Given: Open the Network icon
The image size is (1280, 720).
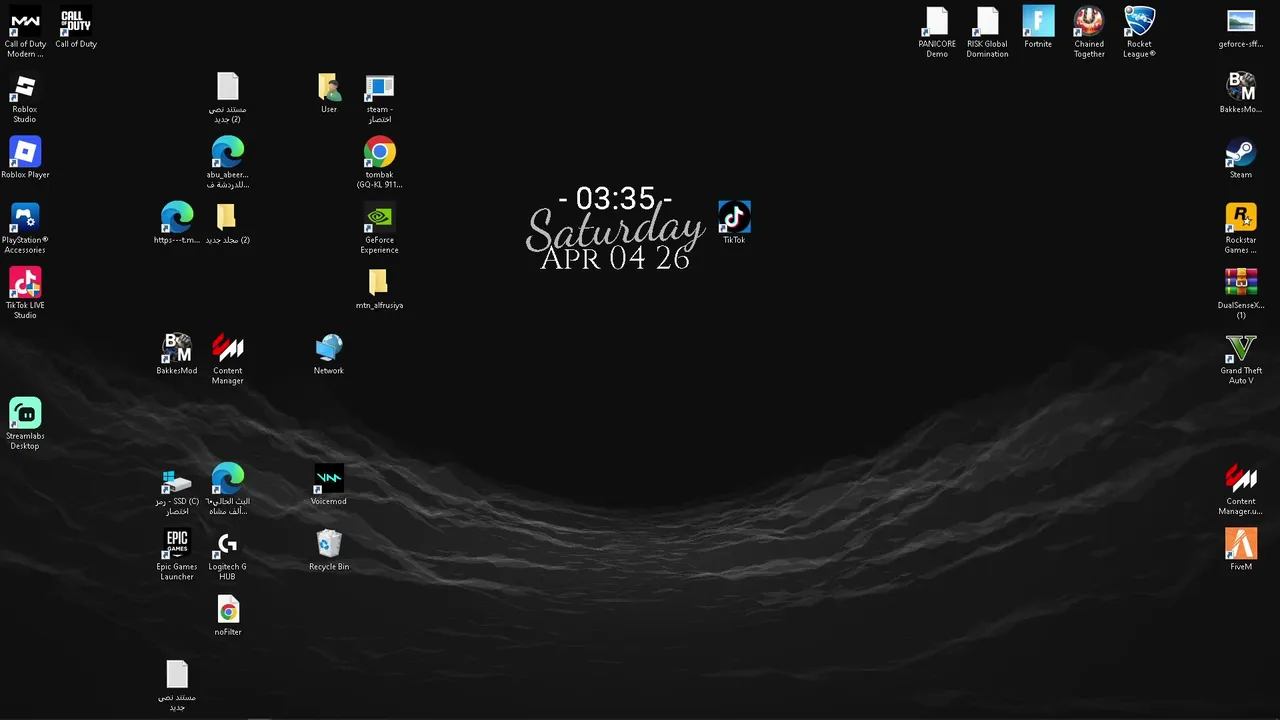Looking at the screenshot, I should point(329,354).
